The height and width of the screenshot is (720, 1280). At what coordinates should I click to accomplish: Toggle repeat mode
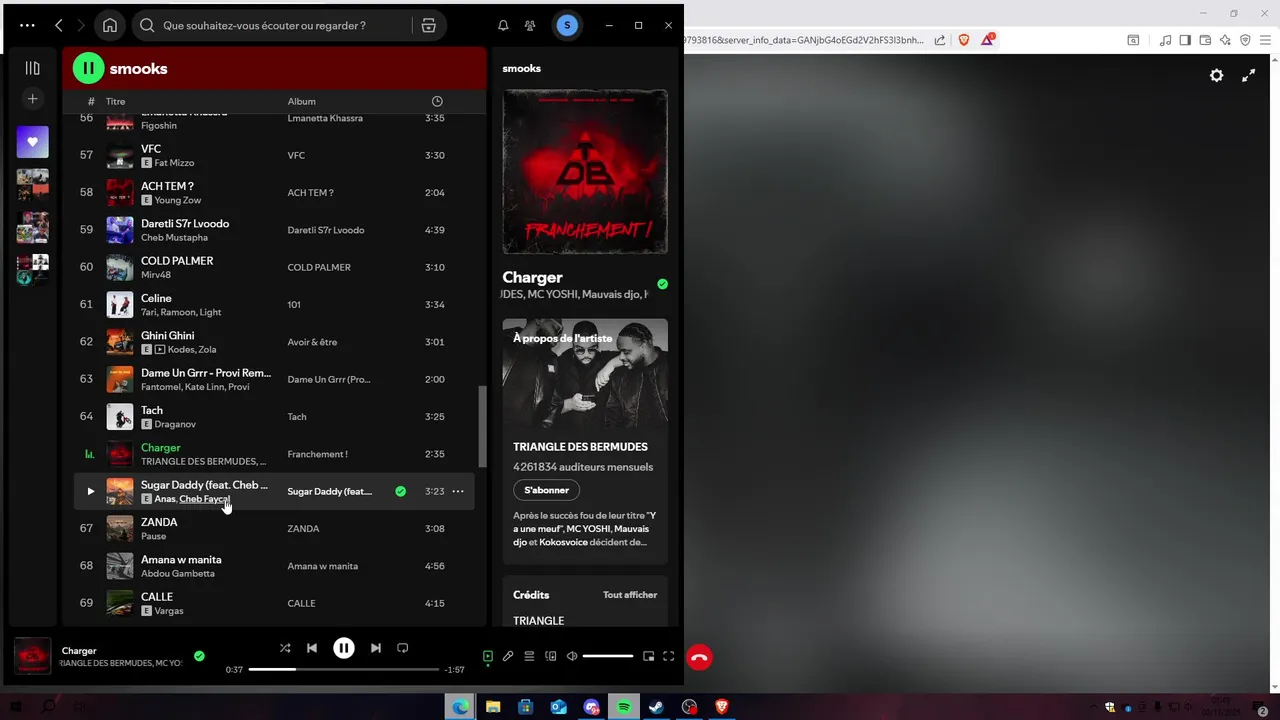[402, 648]
